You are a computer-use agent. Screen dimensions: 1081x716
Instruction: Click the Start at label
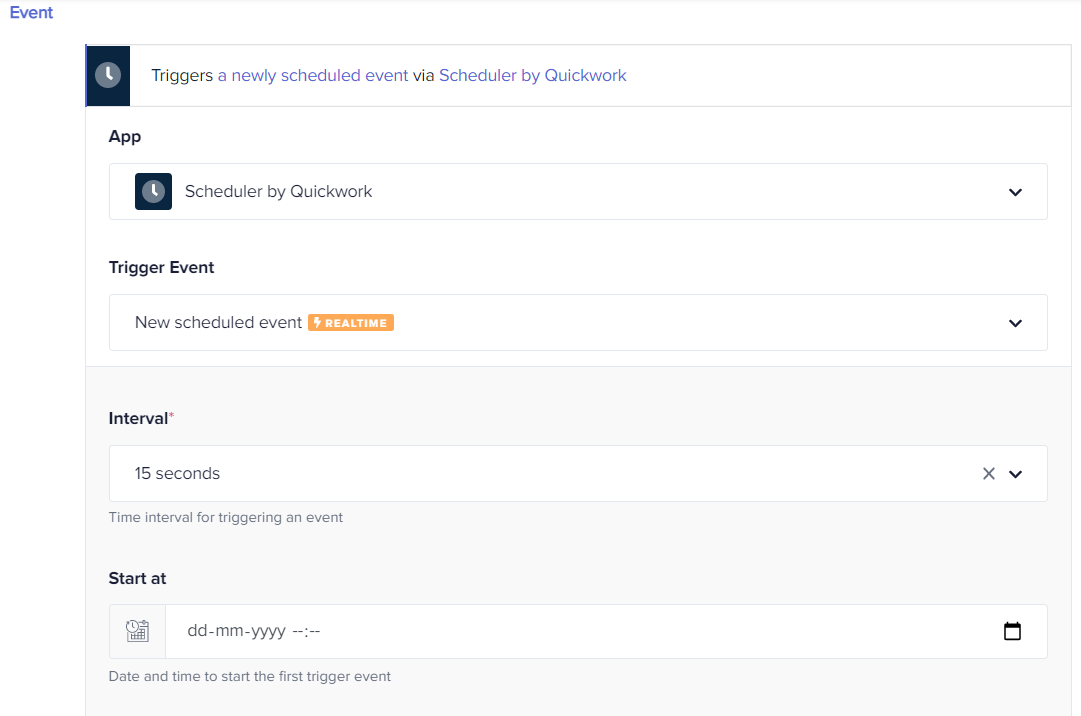pyautogui.click(x=137, y=578)
